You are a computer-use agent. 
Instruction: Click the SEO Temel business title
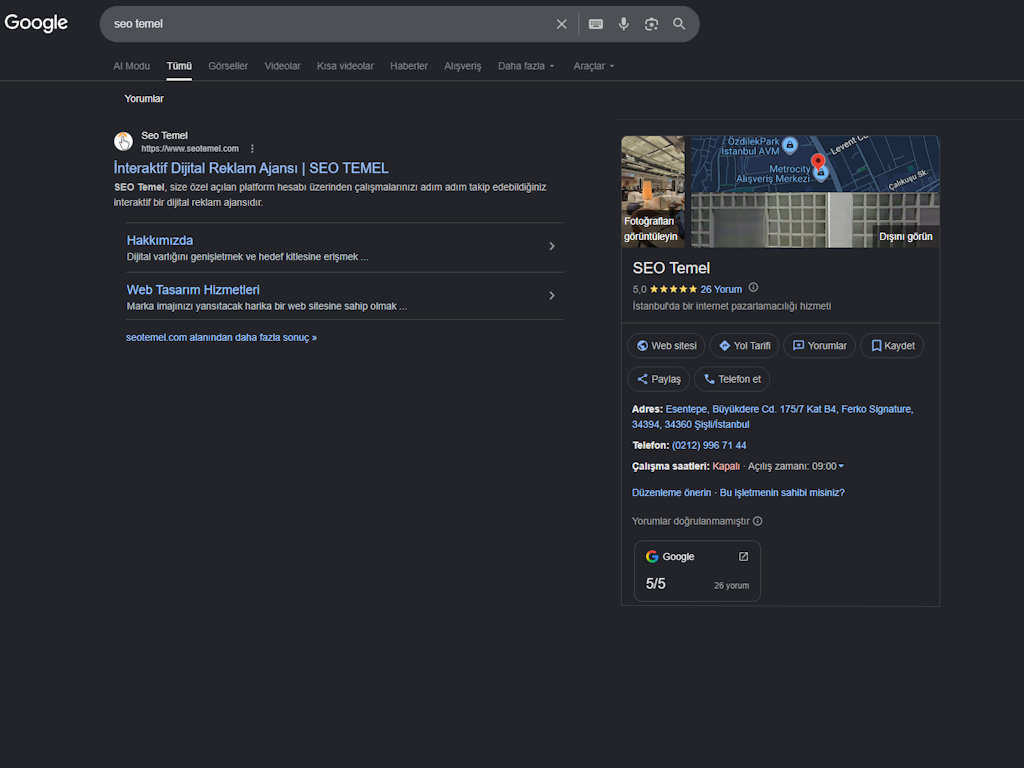[x=671, y=268]
